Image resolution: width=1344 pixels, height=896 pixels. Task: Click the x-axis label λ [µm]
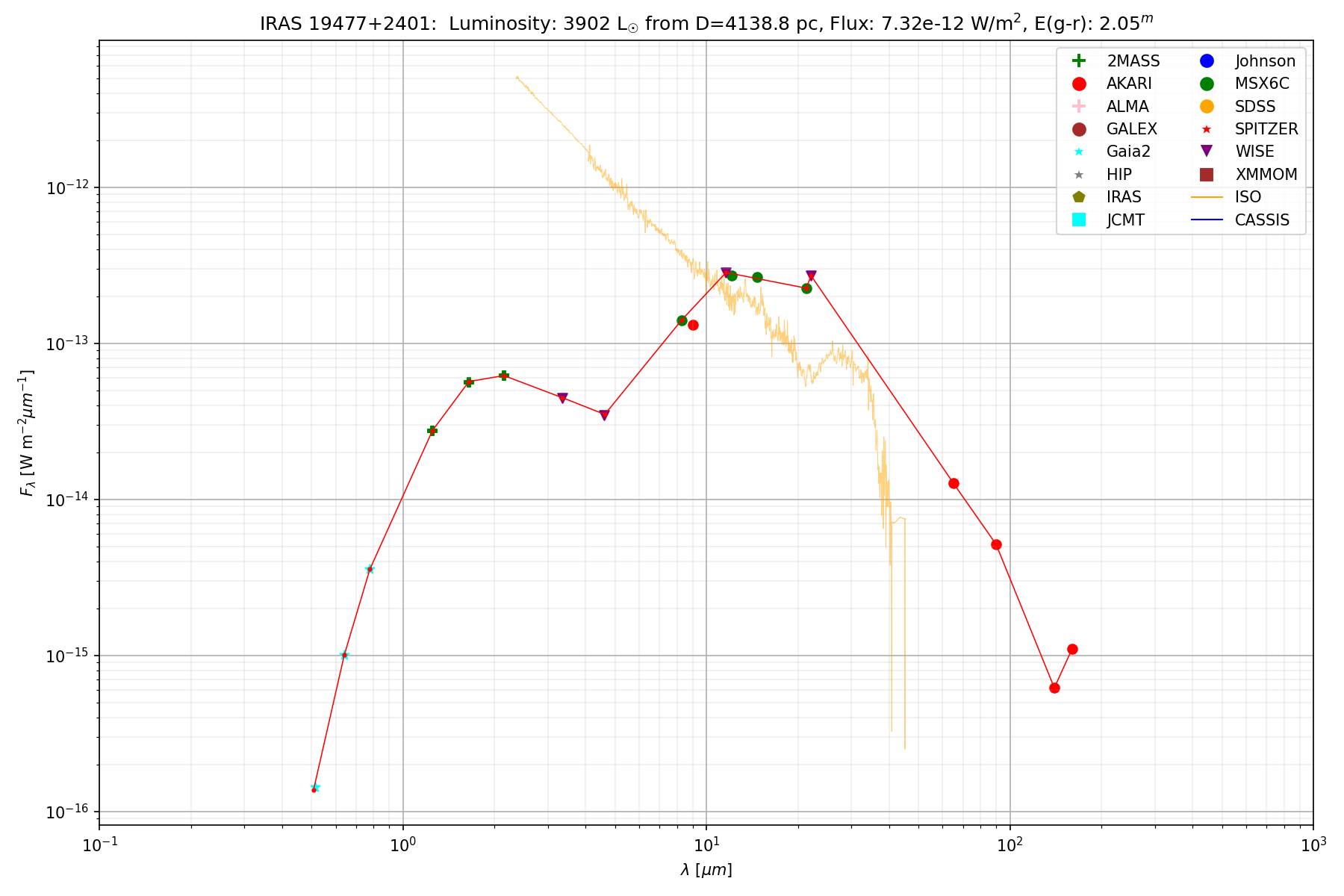[706, 870]
